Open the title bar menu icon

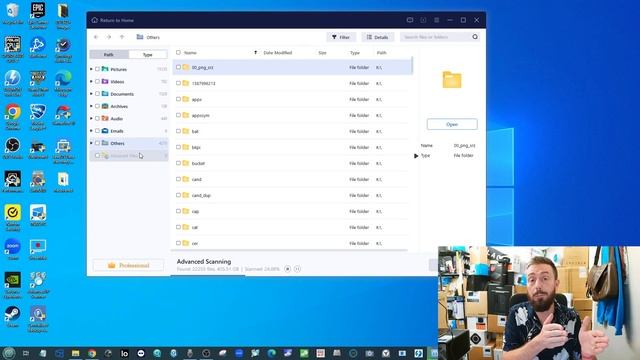click(x=436, y=20)
